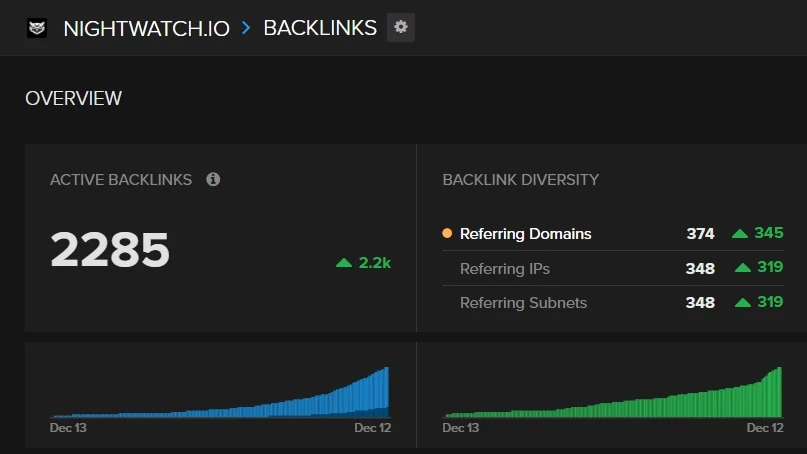Select the orange Referring Domains indicator dot
Viewport: 807px width, 454px height.
[447, 234]
